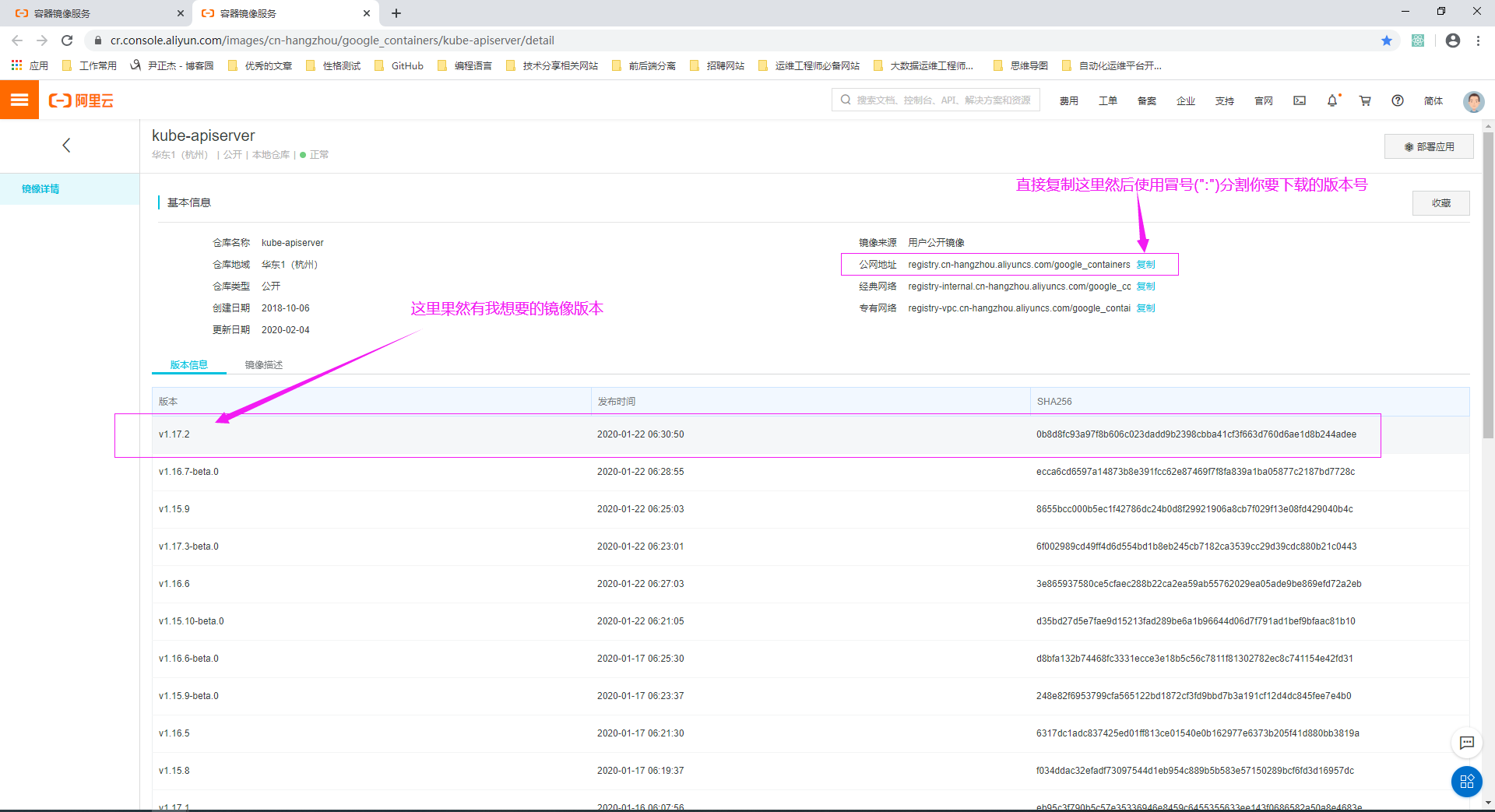Open the Chrome three-dot menu
1495x812 pixels.
pos(1478,40)
